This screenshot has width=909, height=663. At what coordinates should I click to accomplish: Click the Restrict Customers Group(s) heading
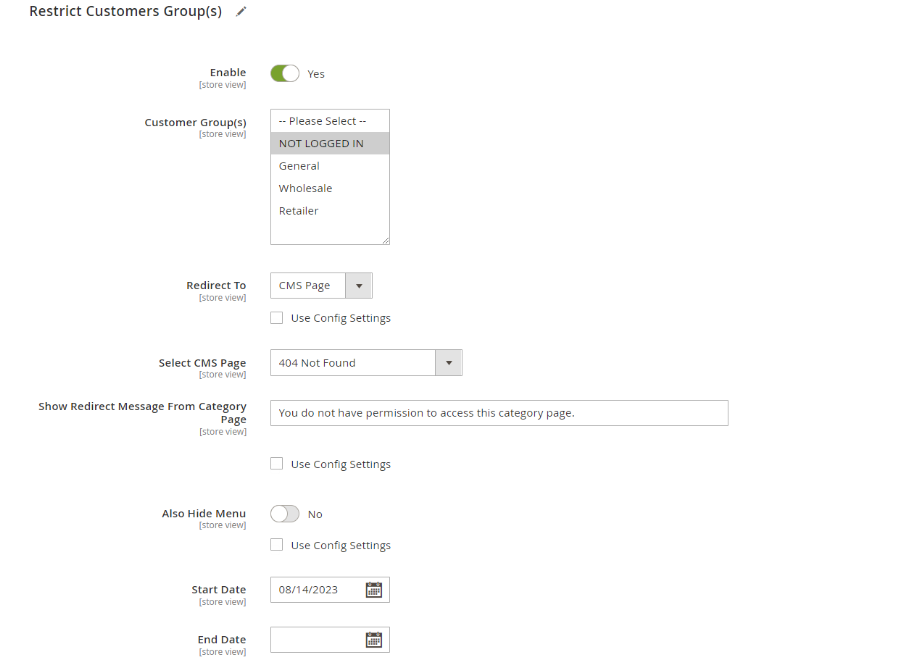[125, 12]
